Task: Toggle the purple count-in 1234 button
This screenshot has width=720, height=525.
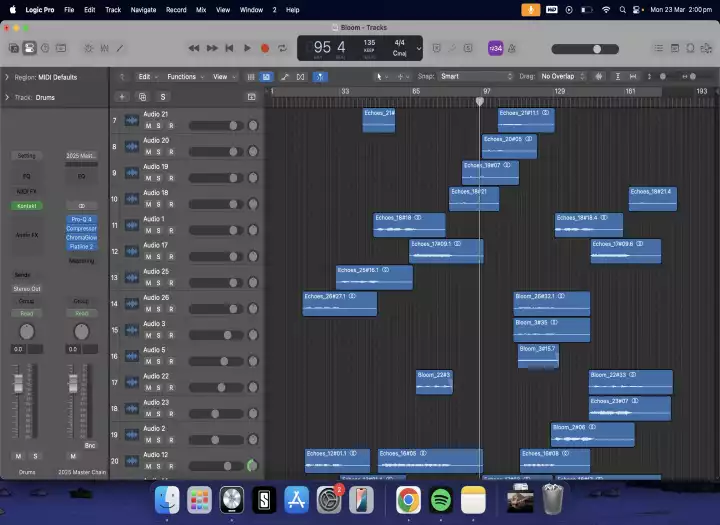Action: tap(495, 48)
